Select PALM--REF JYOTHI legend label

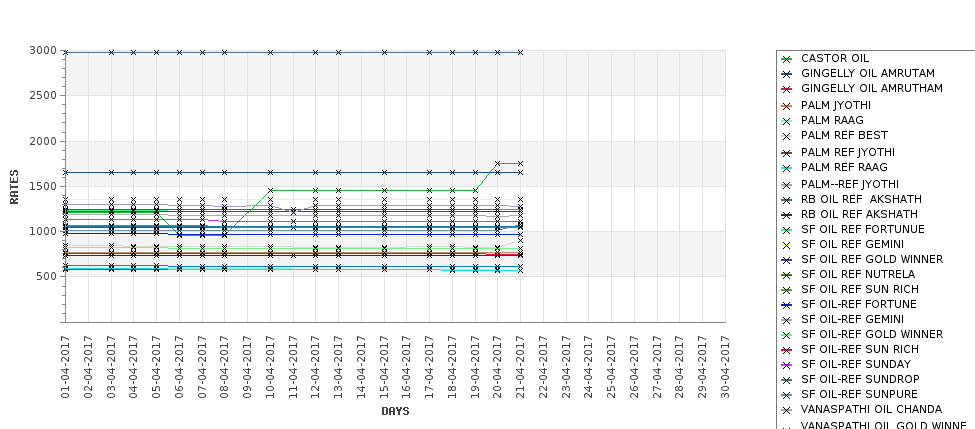(849, 185)
